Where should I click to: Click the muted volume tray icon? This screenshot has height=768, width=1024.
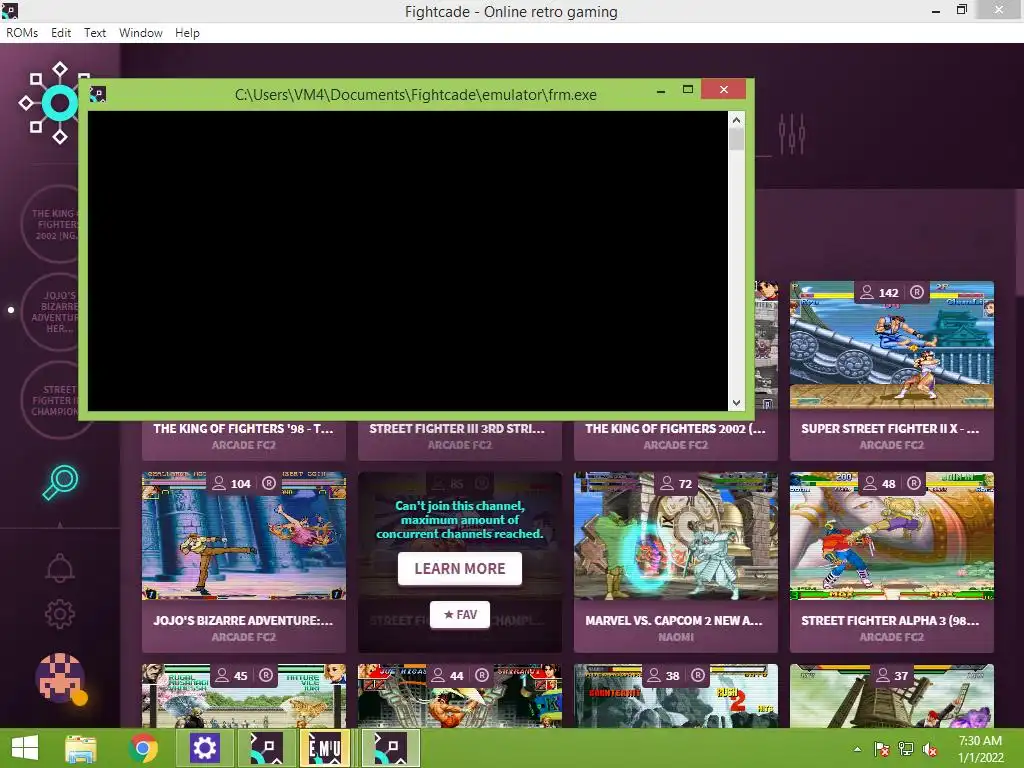point(929,749)
